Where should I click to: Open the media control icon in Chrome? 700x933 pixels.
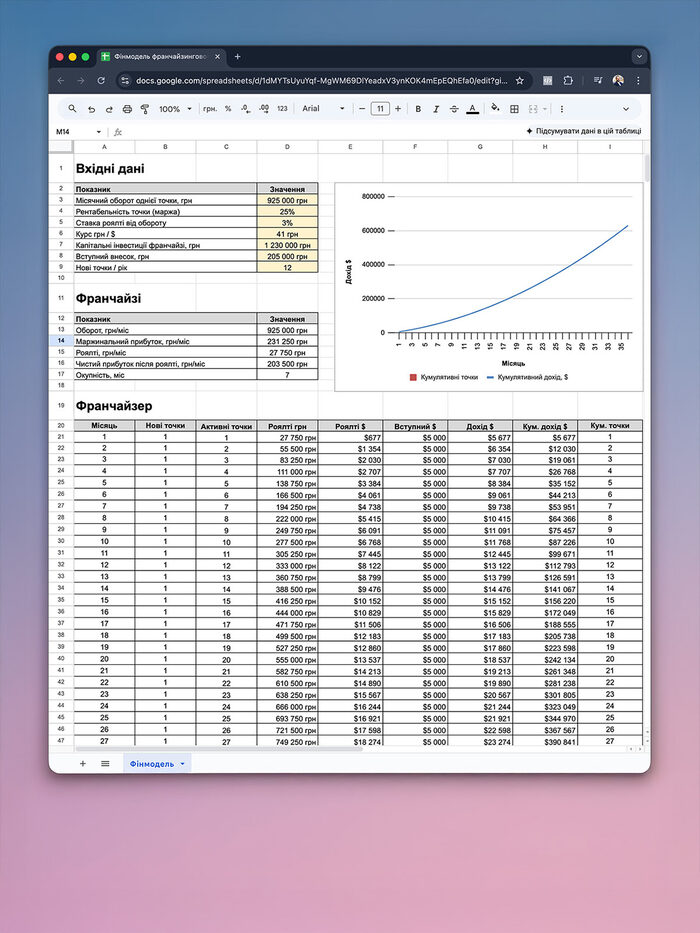tap(598, 80)
